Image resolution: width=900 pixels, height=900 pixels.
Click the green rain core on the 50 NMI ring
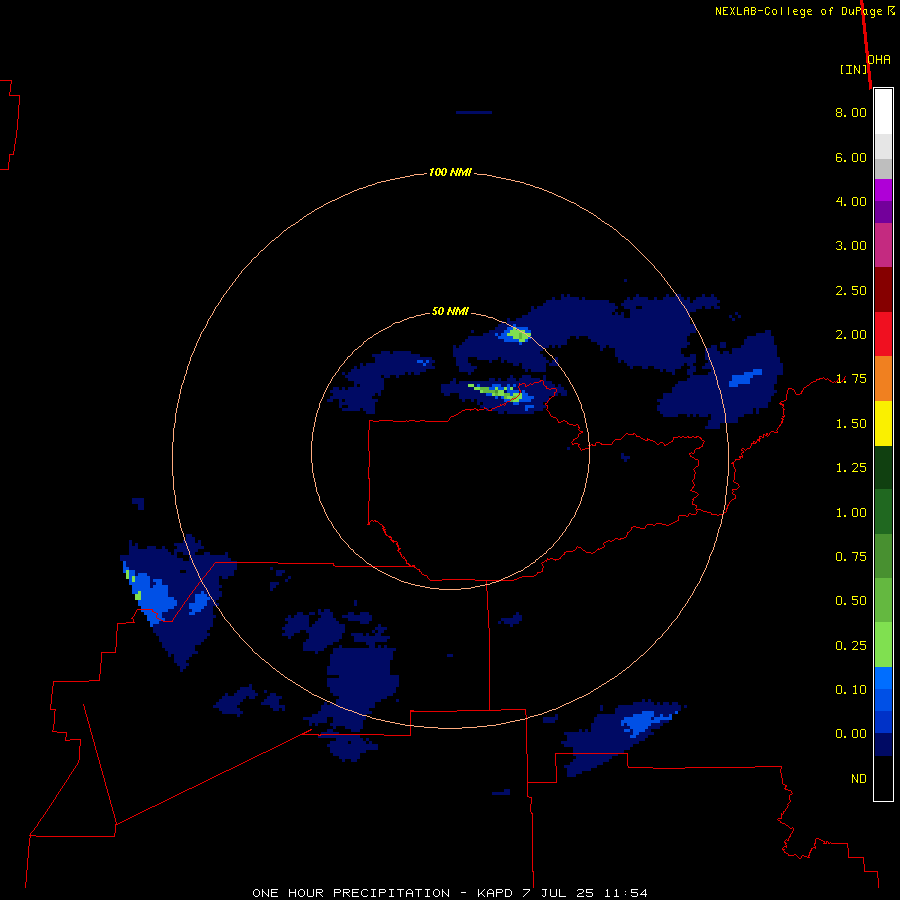pyautogui.click(x=519, y=333)
